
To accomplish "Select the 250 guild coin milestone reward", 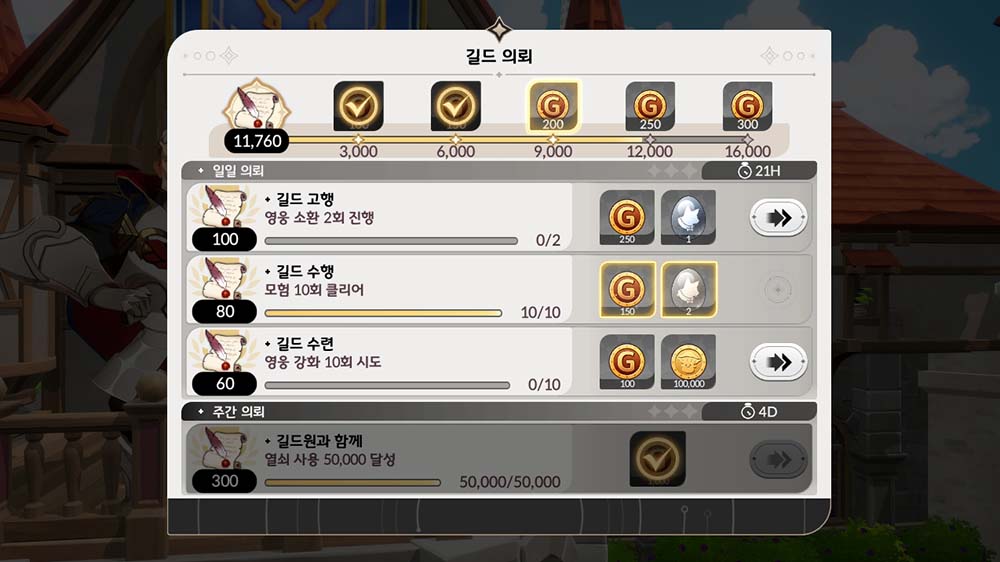I will [x=650, y=107].
